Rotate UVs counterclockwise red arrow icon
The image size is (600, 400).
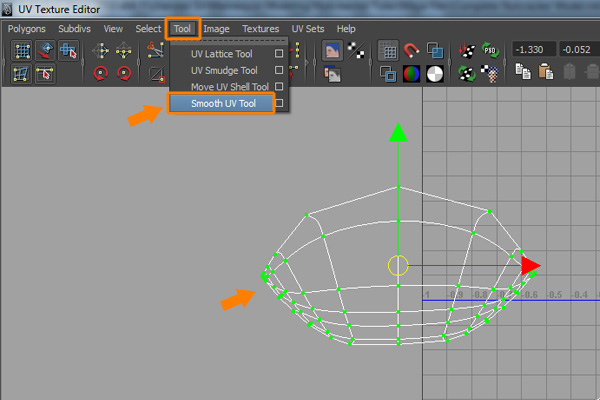[x=101, y=73]
